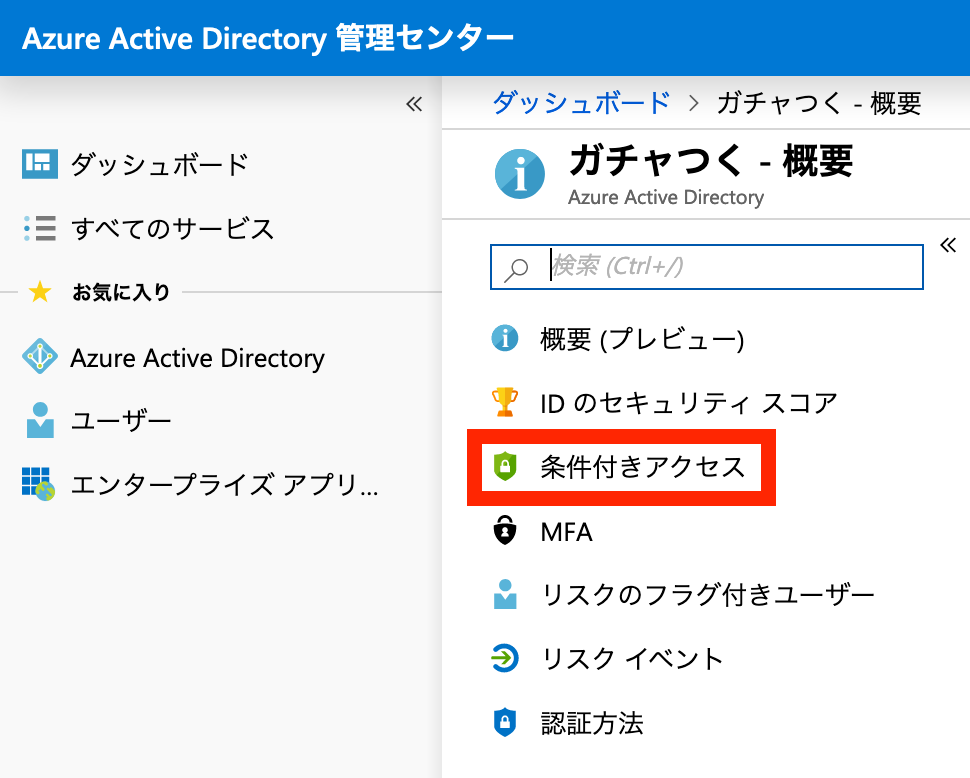970x778 pixels.
Task: Click the Azure Active Directory diamond icon
Action: pos(40,356)
